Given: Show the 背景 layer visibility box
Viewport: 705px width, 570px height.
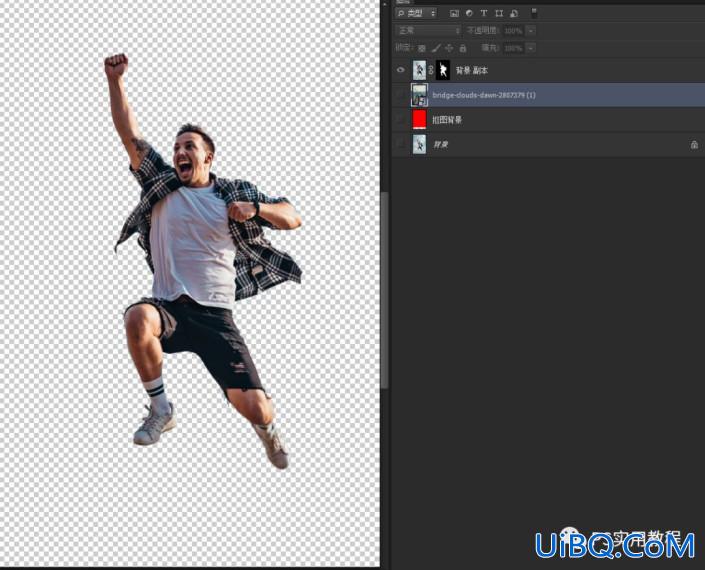Looking at the screenshot, I should click(401, 144).
